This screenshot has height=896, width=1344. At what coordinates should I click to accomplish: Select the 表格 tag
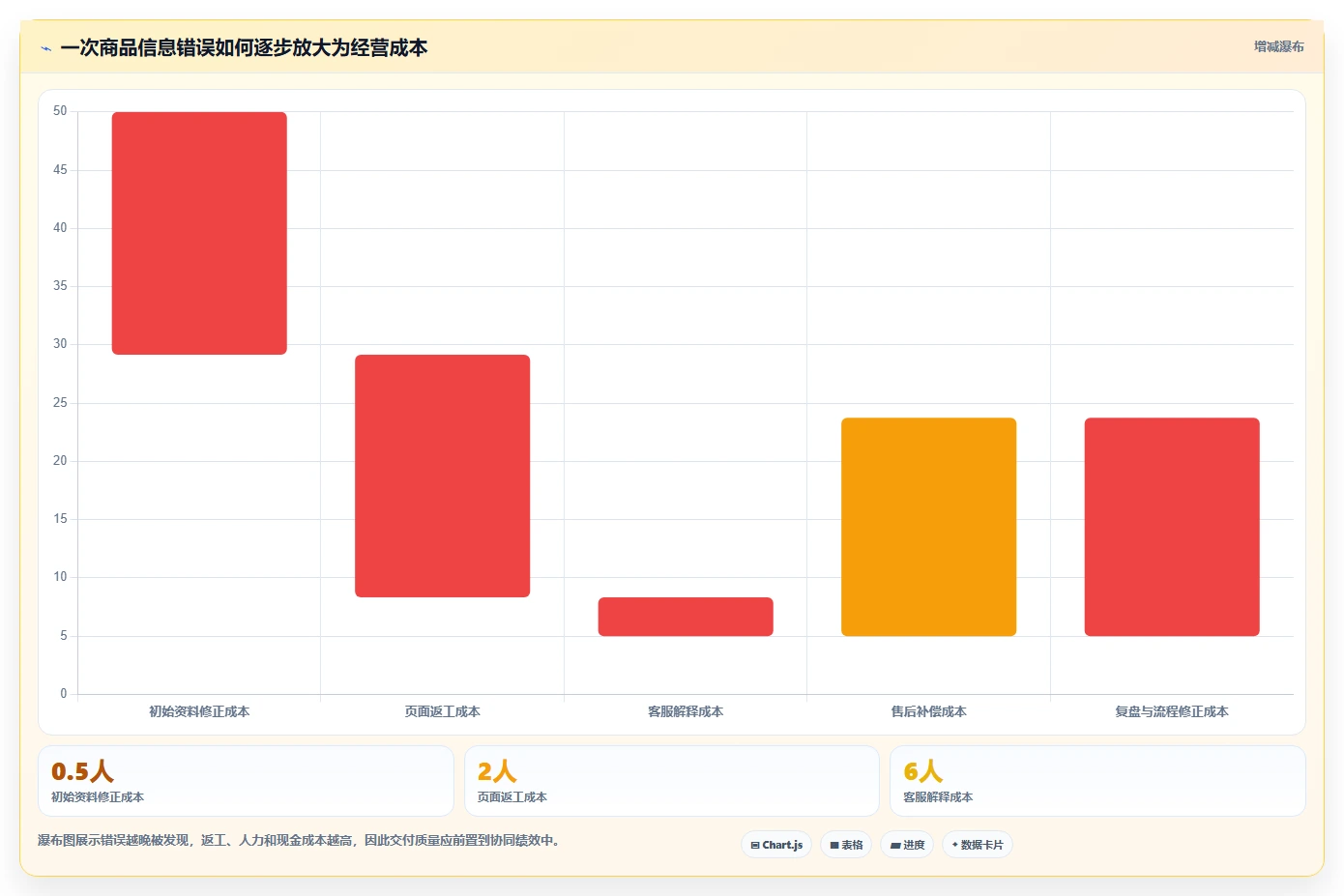pyautogui.click(x=846, y=845)
